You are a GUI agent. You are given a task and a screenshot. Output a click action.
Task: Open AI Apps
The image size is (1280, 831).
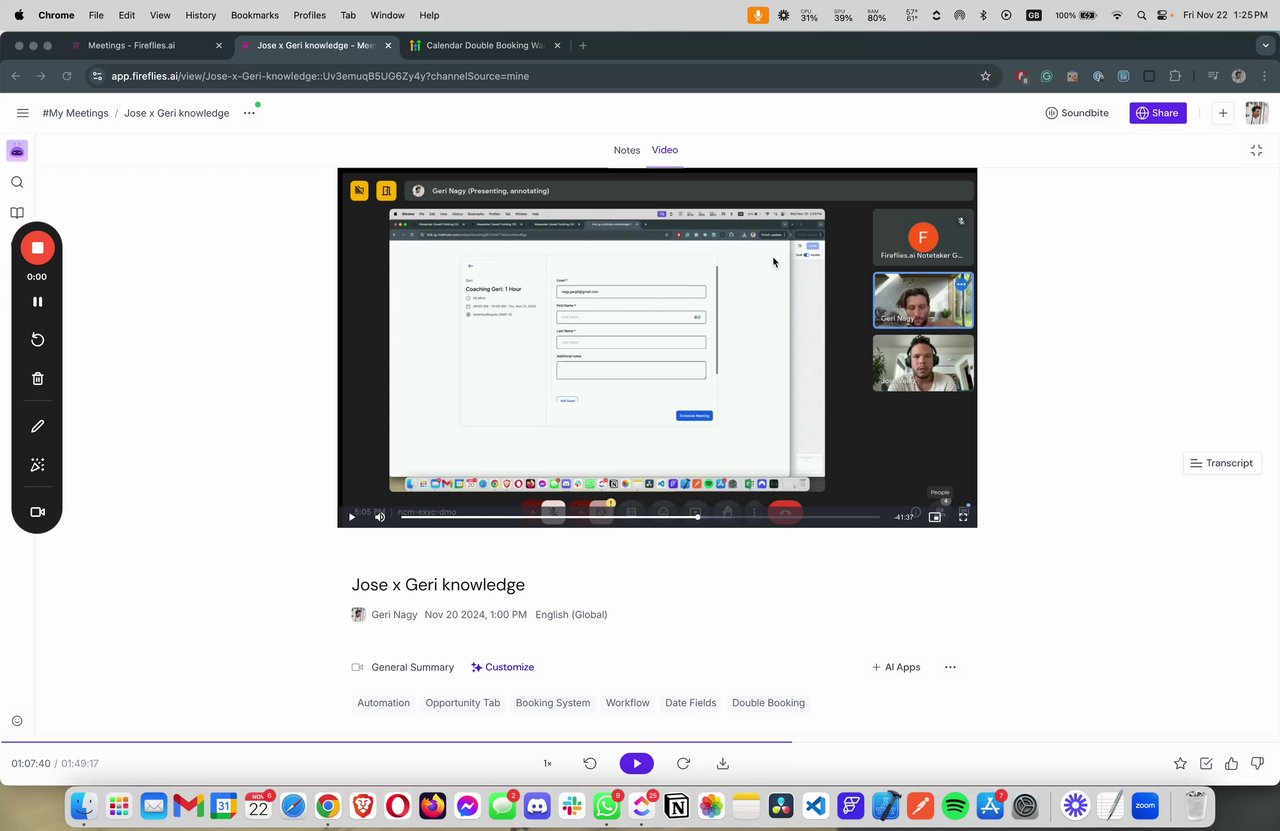pos(896,667)
